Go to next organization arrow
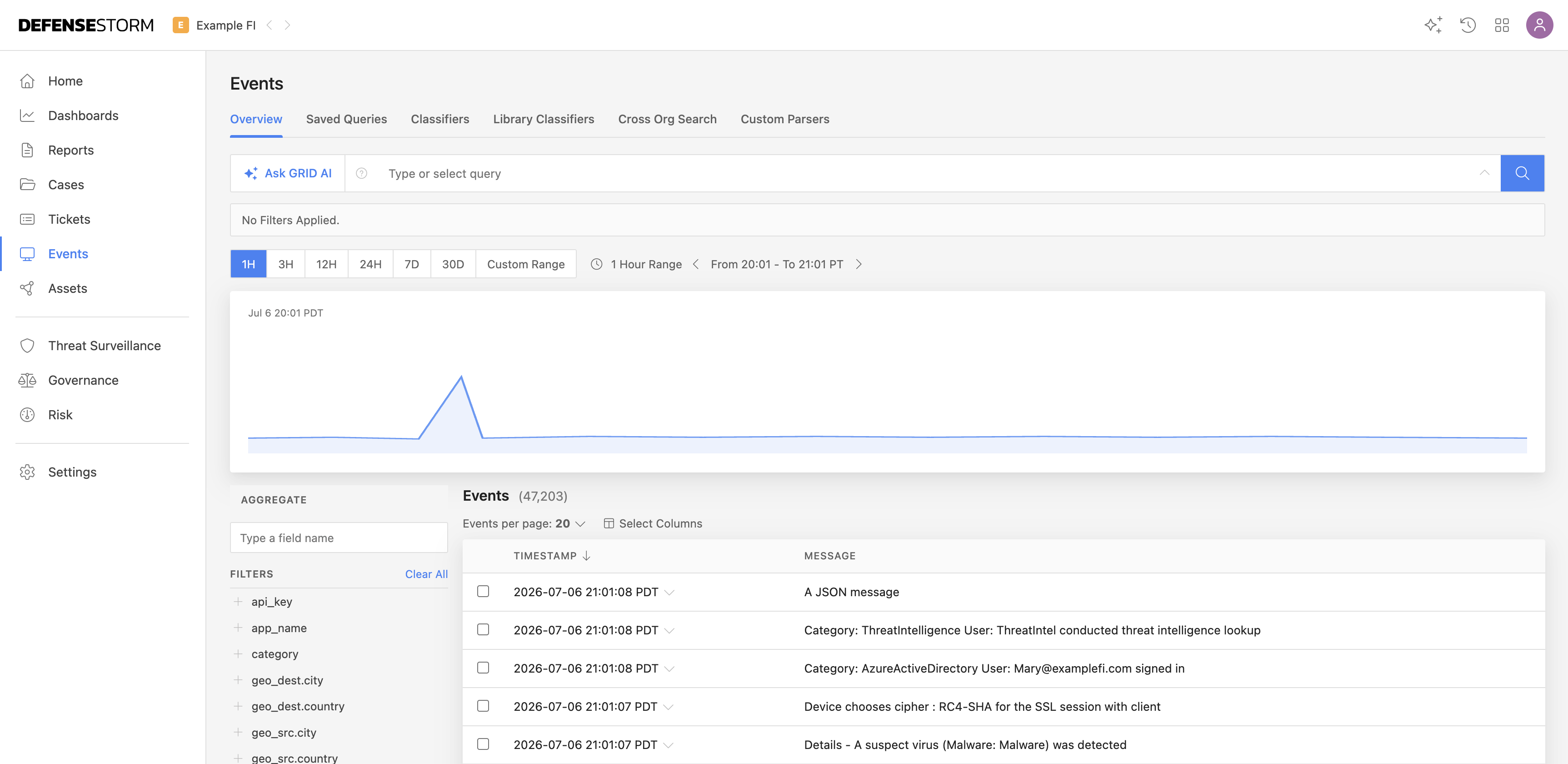This screenshot has width=1568, height=764. point(287,25)
